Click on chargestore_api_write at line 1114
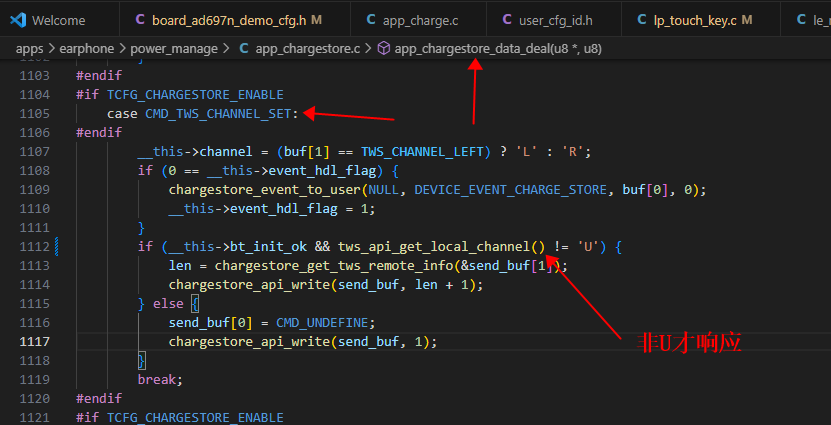 (x=250, y=285)
